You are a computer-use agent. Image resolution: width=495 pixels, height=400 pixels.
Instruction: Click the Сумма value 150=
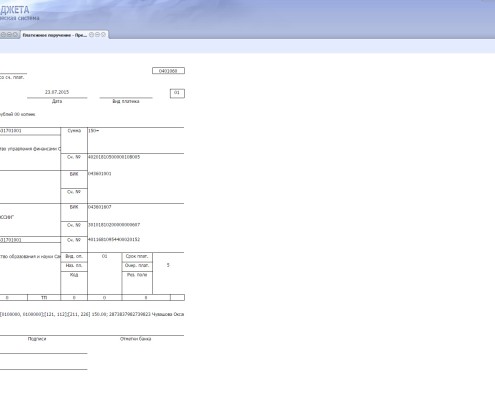coord(93,131)
